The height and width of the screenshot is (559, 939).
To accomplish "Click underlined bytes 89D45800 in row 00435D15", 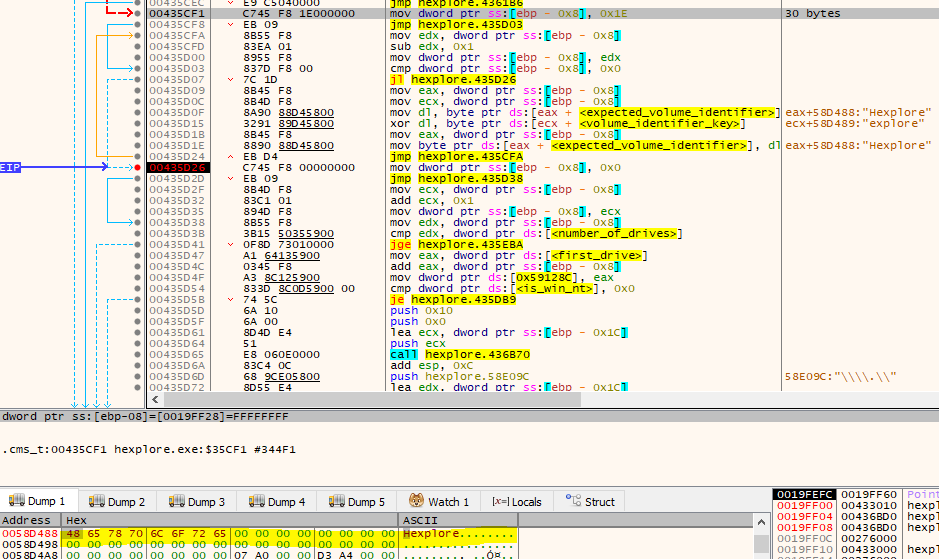I will (x=306, y=123).
